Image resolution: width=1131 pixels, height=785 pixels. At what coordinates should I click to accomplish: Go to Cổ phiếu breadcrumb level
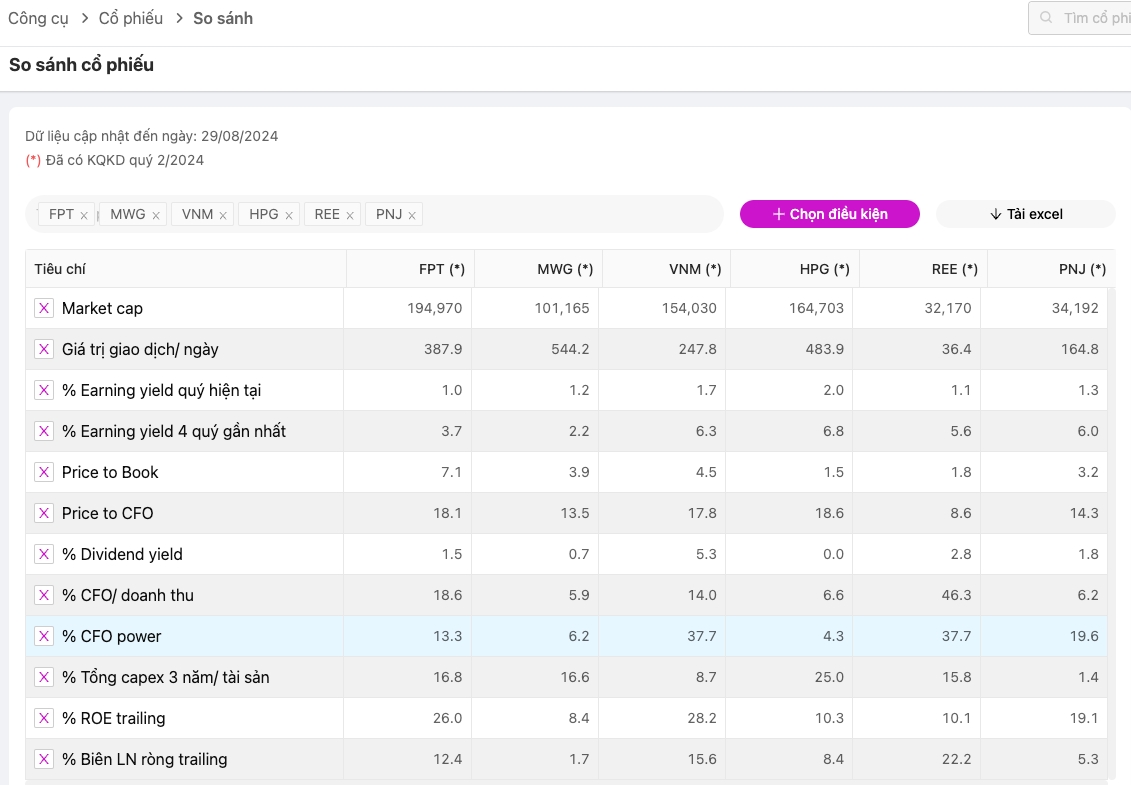(130, 18)
